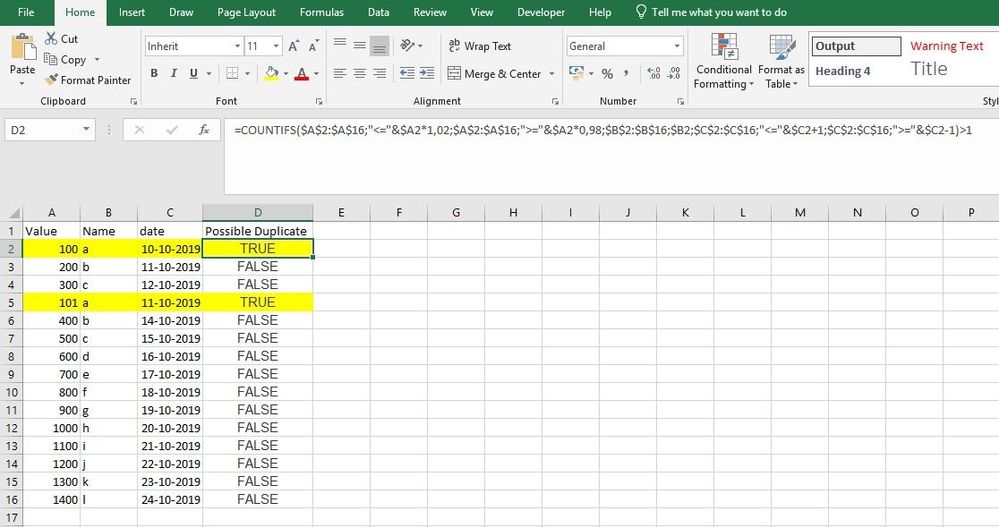This screenshot has width=999, height=527.
Task: Expand the Name Box dropdown
Action: [86, 129]
